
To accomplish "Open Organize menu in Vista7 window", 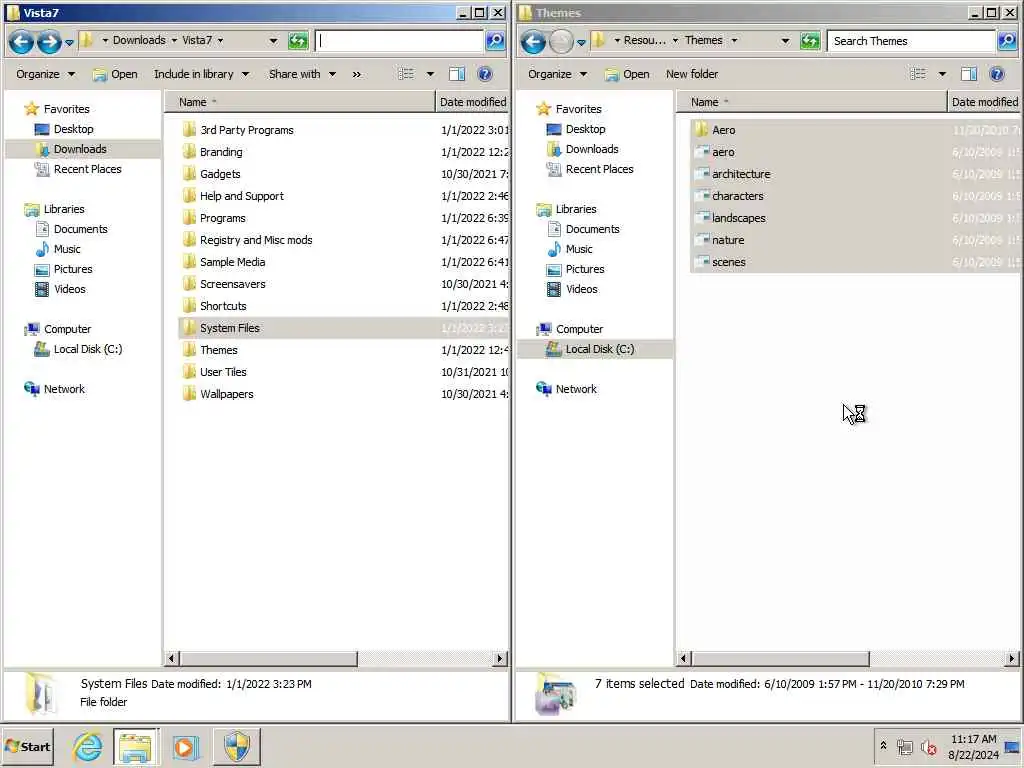I will (x=45, y=74).
